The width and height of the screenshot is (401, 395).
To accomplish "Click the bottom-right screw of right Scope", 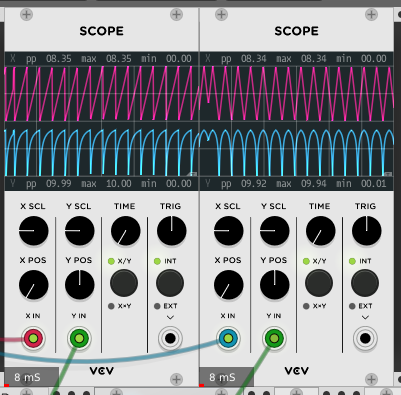I will point(371,379).
